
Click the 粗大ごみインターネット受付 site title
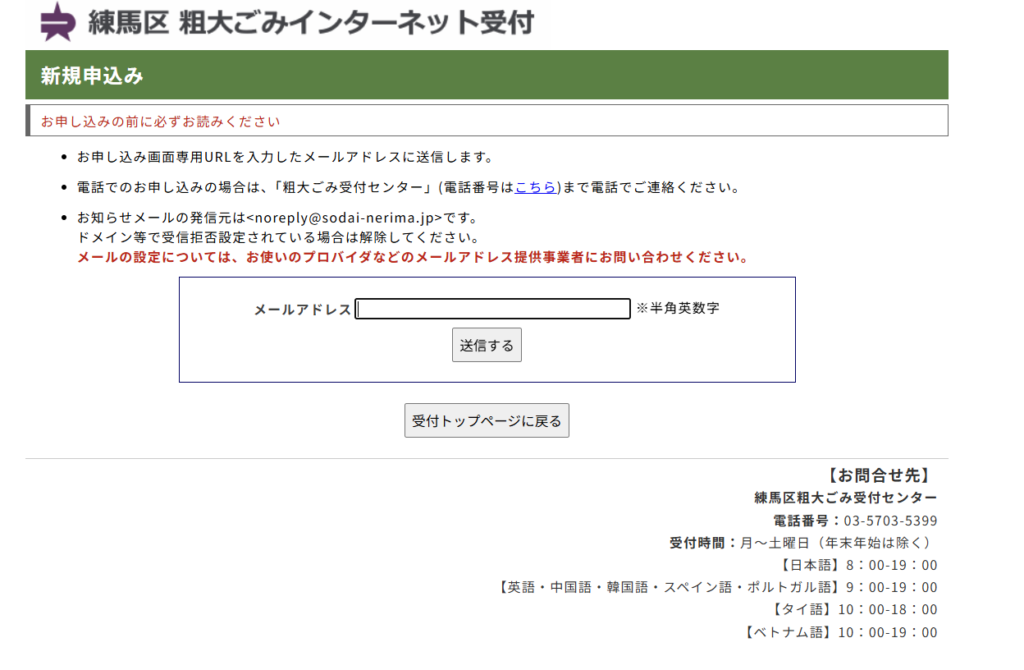click(x=356, y=22)
